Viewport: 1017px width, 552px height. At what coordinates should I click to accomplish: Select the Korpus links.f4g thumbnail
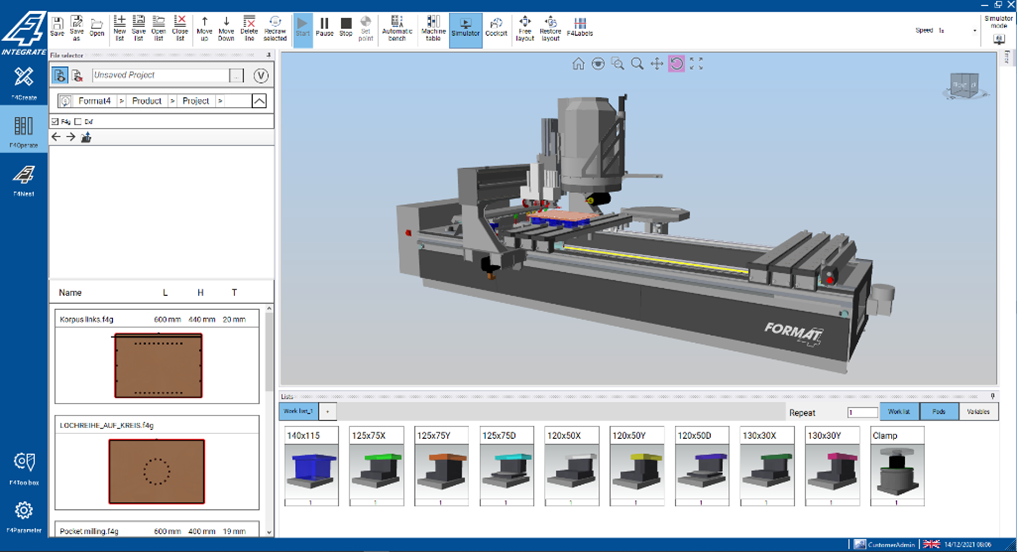point(158,366)
